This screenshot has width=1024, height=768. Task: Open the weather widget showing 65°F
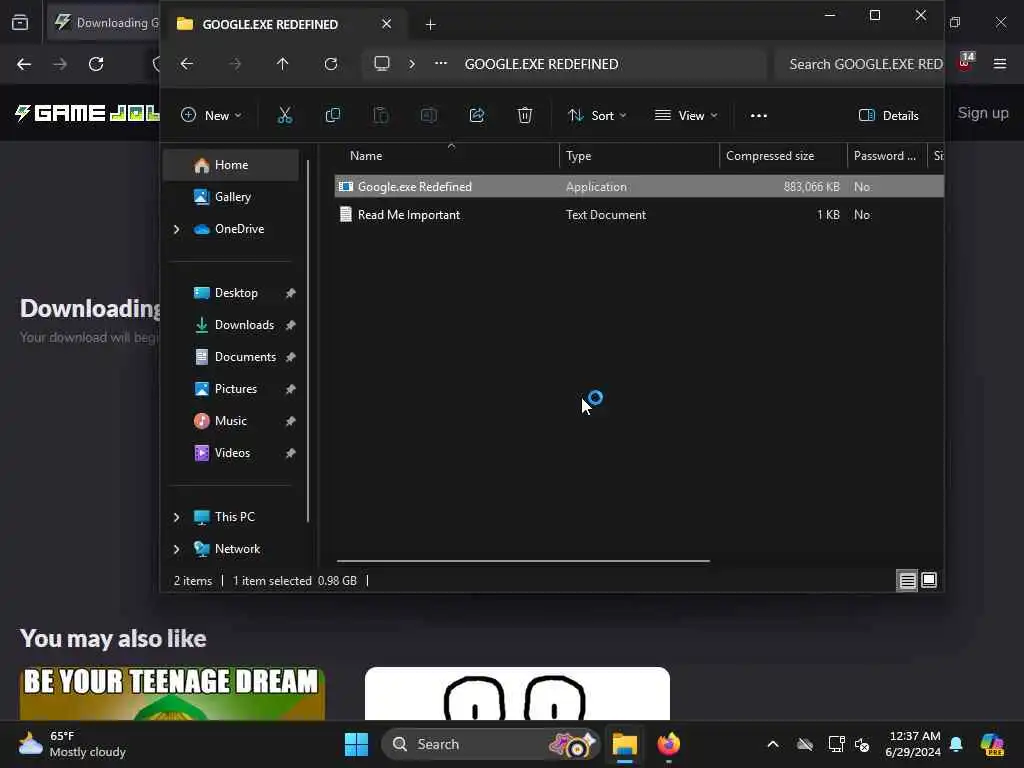click(72, 744)
